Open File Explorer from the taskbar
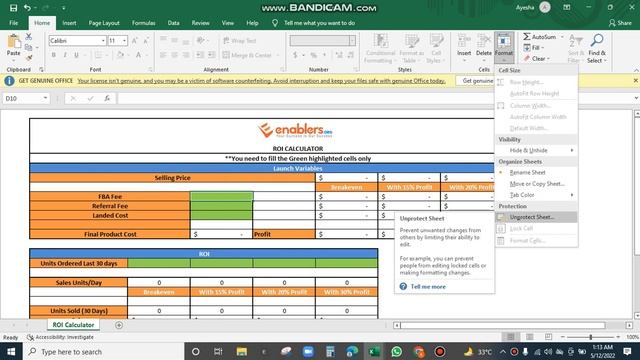 click(242, 351)
